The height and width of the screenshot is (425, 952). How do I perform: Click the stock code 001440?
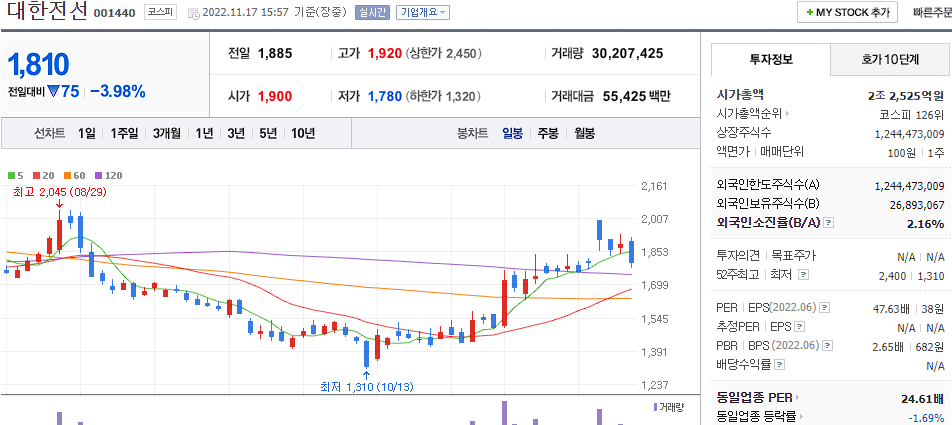114,13
